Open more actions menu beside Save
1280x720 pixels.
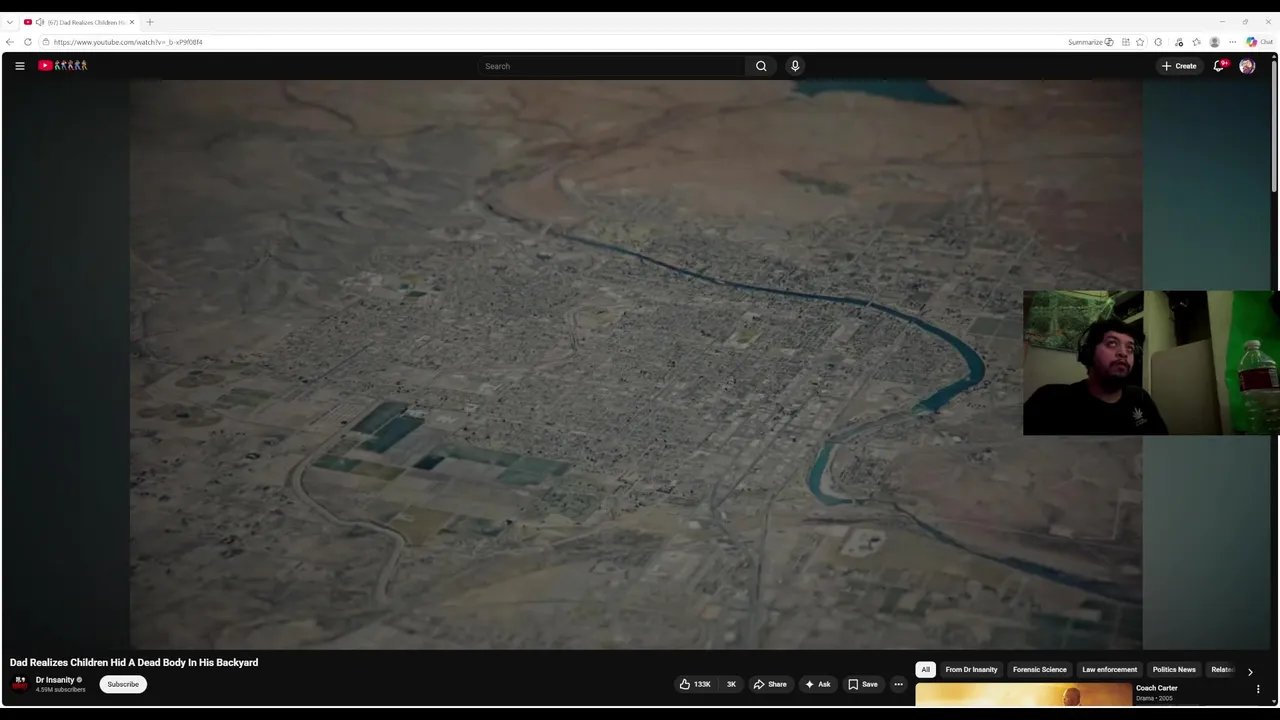pyautogui.click(x=898, y=684)
